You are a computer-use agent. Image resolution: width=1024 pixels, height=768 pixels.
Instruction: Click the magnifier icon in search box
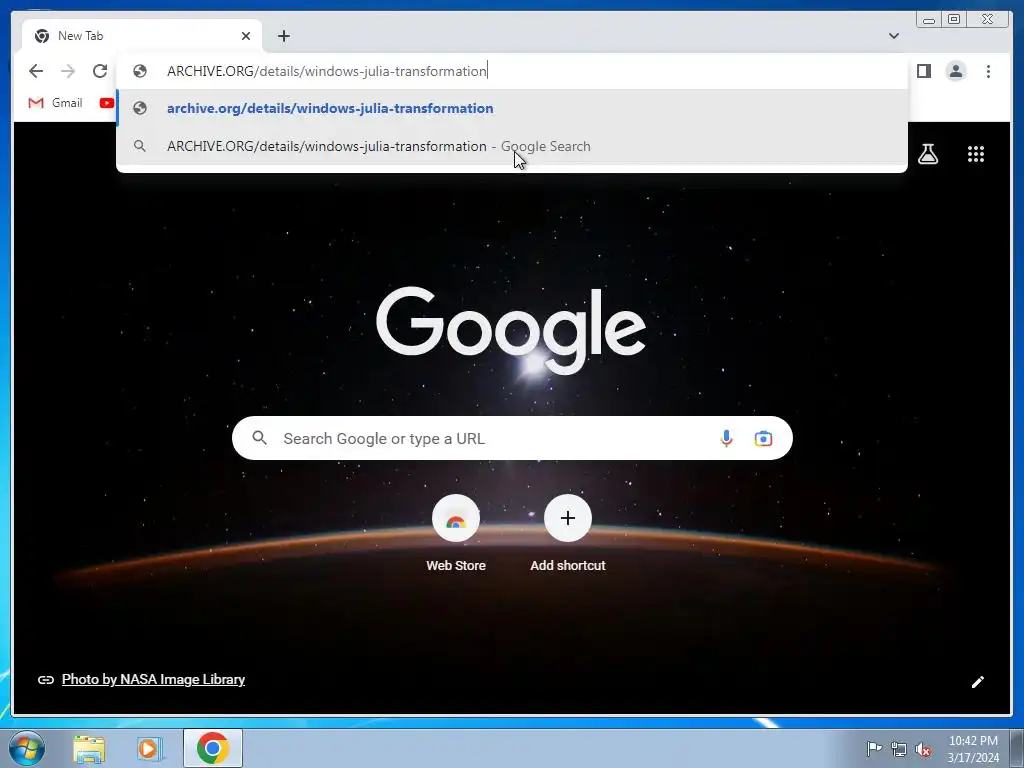point(259,438)
